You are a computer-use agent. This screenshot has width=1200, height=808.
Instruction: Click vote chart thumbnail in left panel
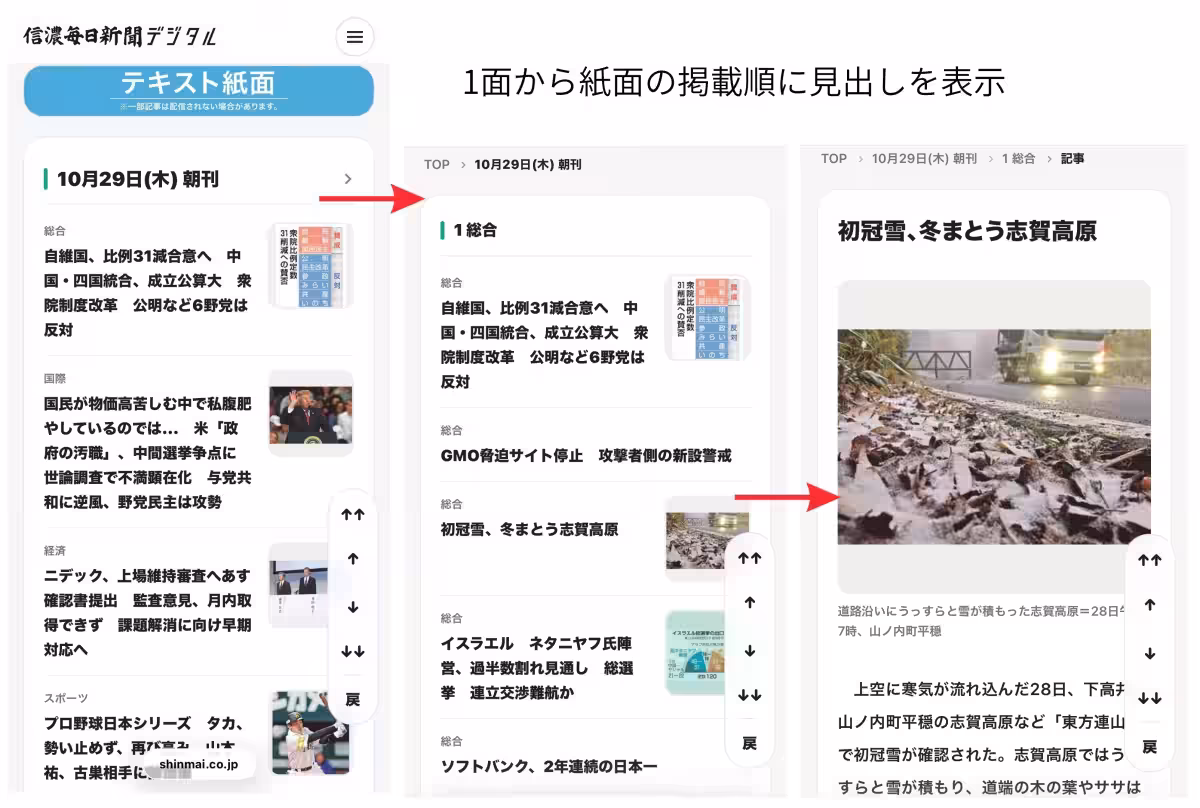point(311,266)
